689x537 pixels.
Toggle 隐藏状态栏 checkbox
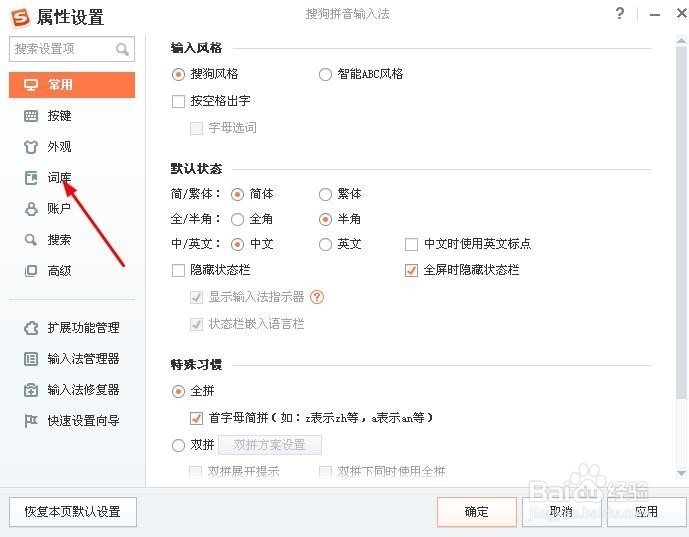point(178,270)
